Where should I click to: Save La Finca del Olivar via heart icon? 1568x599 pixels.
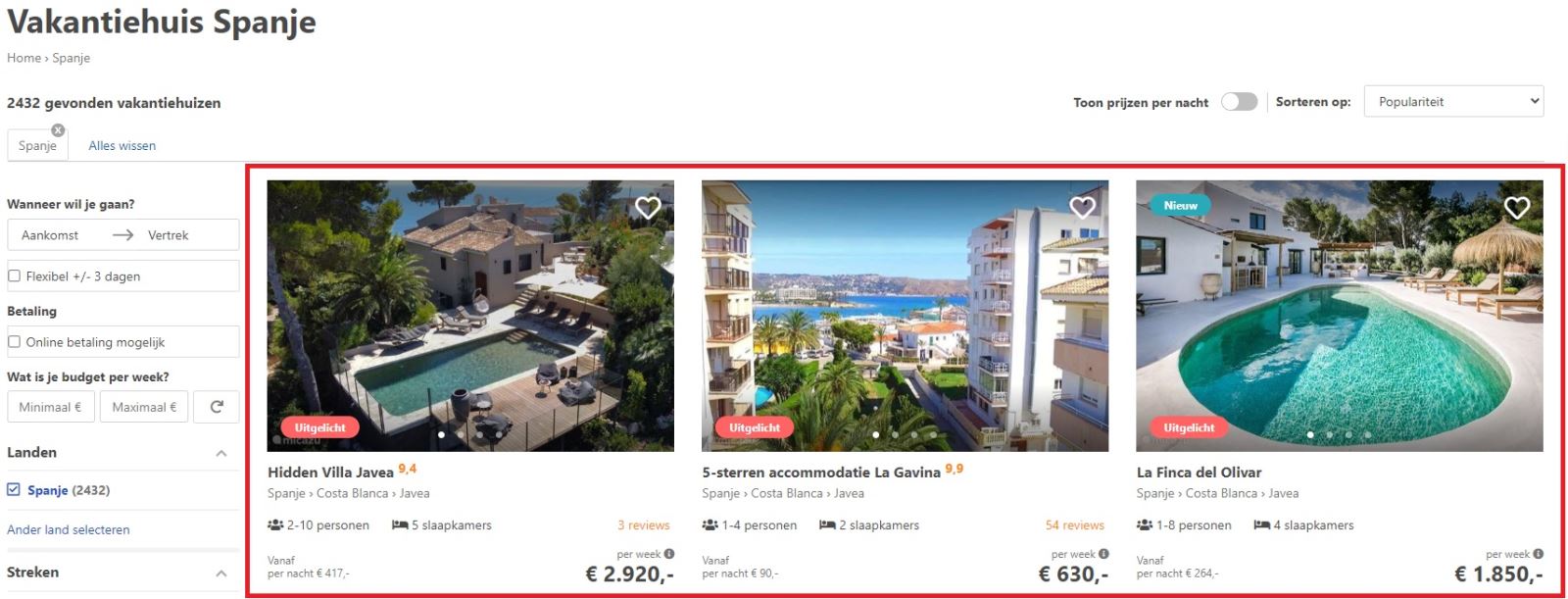point(1517,208)
